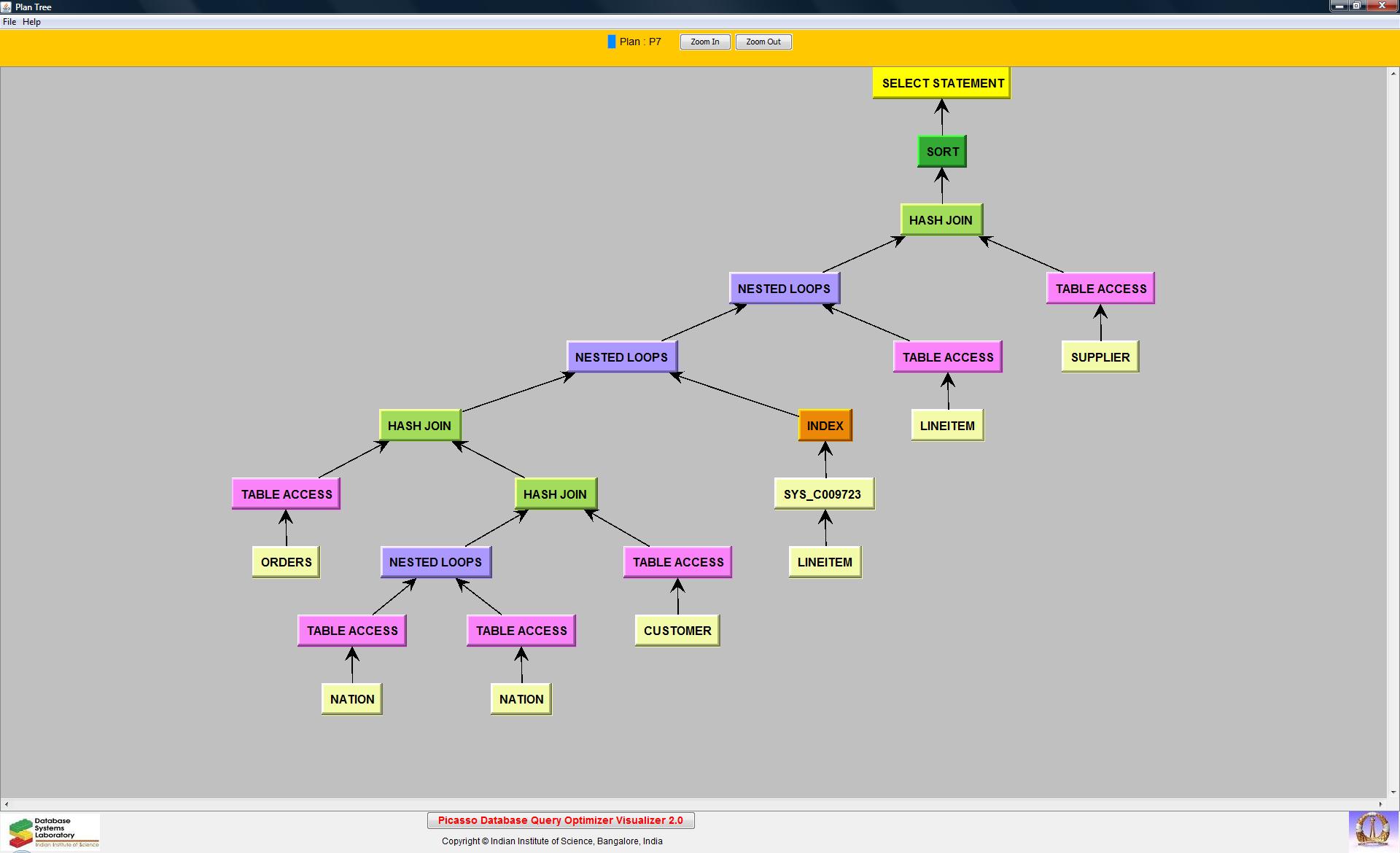Click the scroll-up arrow of vertical scrollbar
Image resolution: width=1400 pixels, height=853 pixels.
(x=1393, y=74)
